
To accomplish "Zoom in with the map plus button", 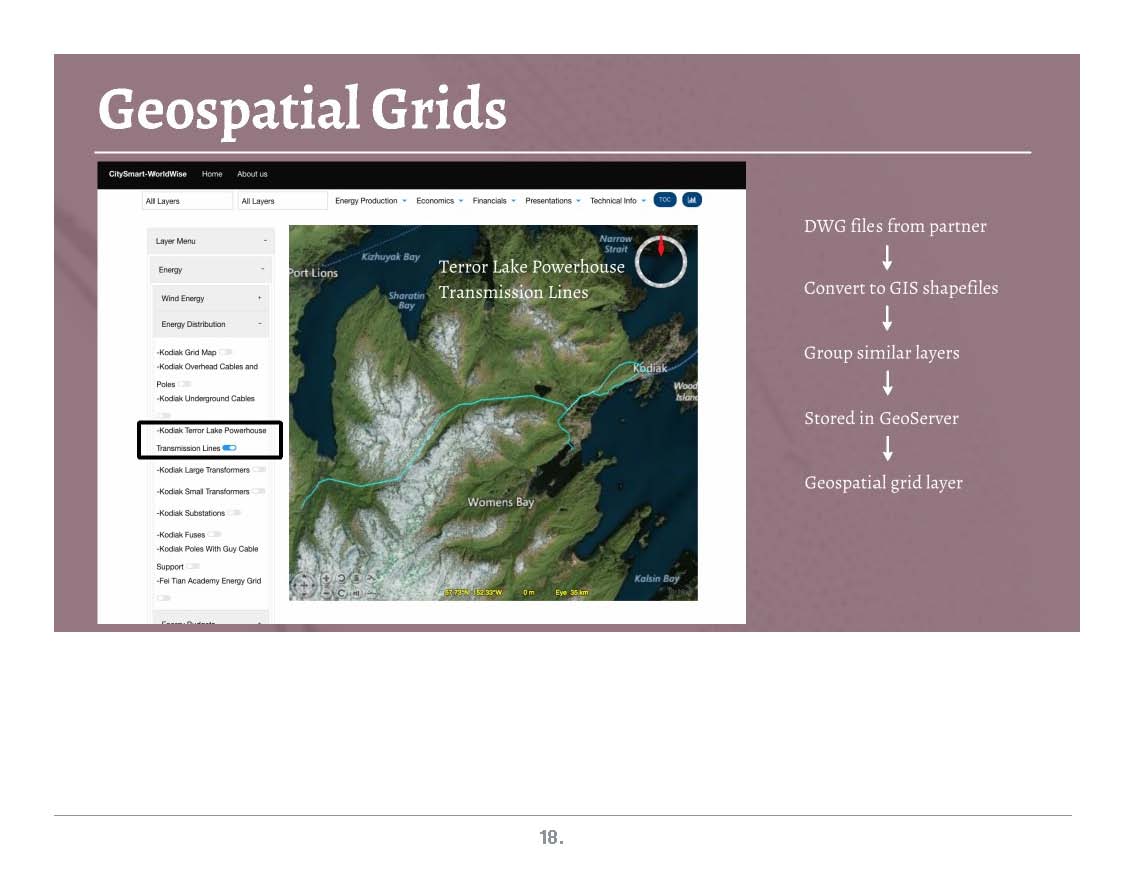I will coord(327,579).
